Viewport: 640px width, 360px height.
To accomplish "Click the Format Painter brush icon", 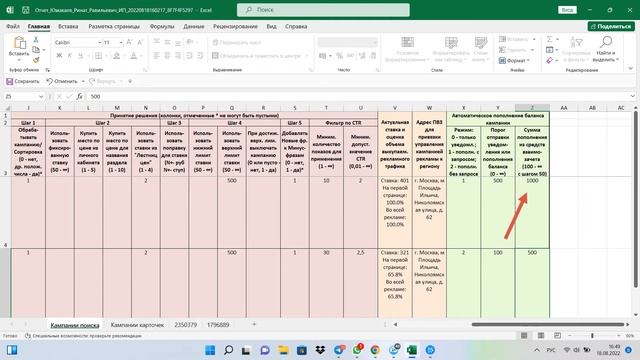I will coord(36,60).
